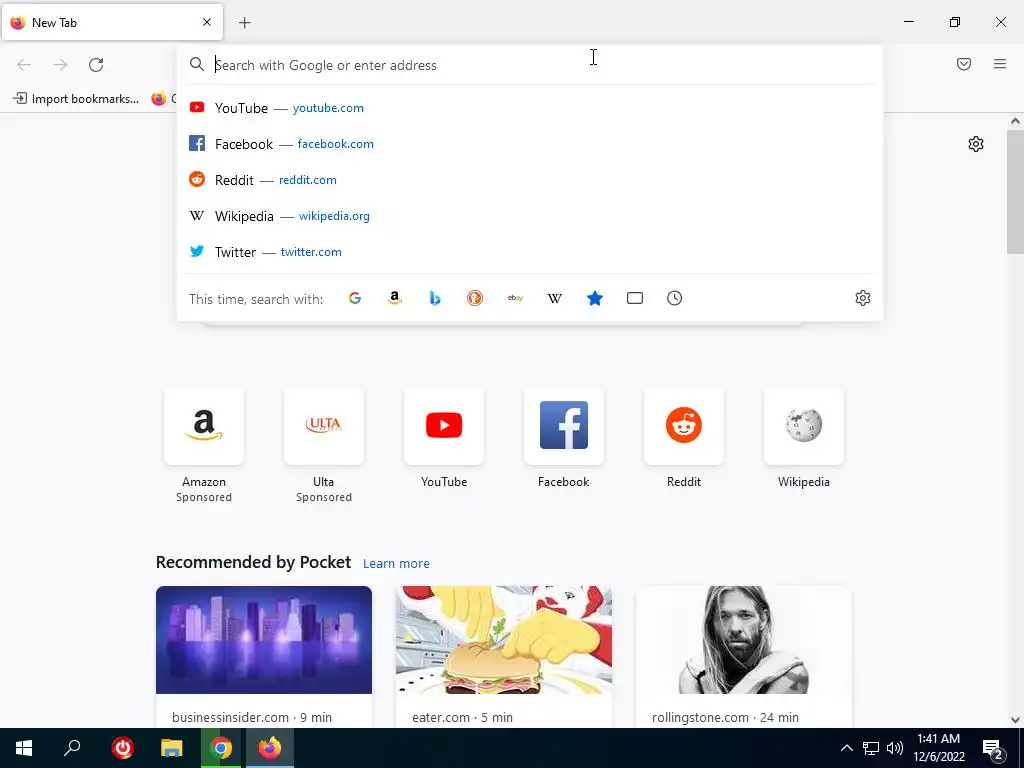Search this time with Wikipedia icon
Viewport: 1024px width, 768px height.
click(x=554, y=298)
